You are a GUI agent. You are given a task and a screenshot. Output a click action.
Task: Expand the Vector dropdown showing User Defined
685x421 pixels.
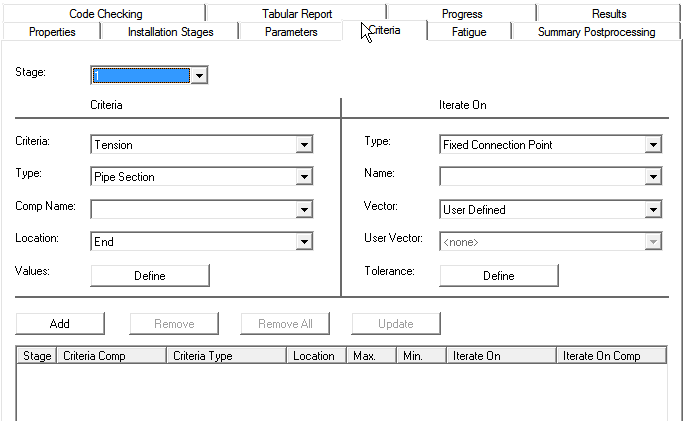(x=653, y=210)
